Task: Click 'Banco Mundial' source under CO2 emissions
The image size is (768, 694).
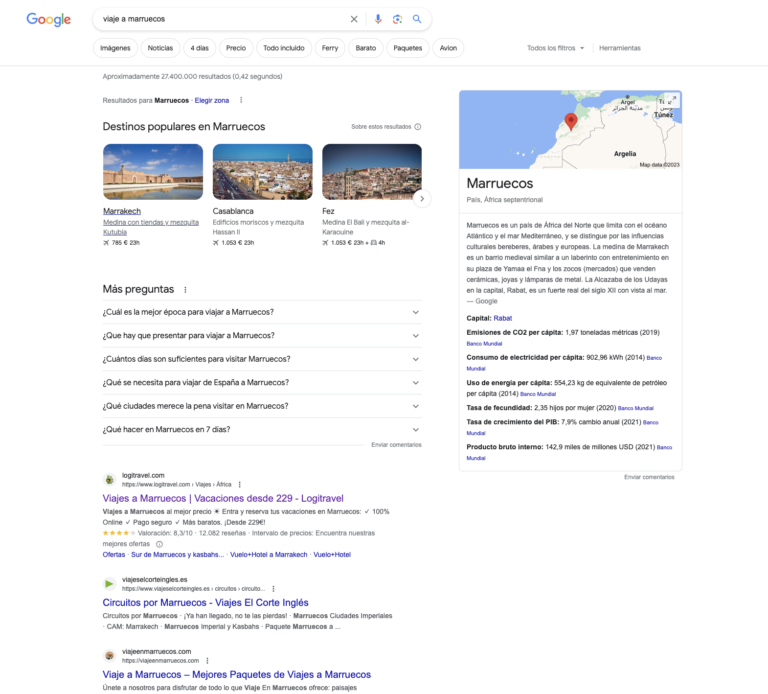Action: coord(484,344)
